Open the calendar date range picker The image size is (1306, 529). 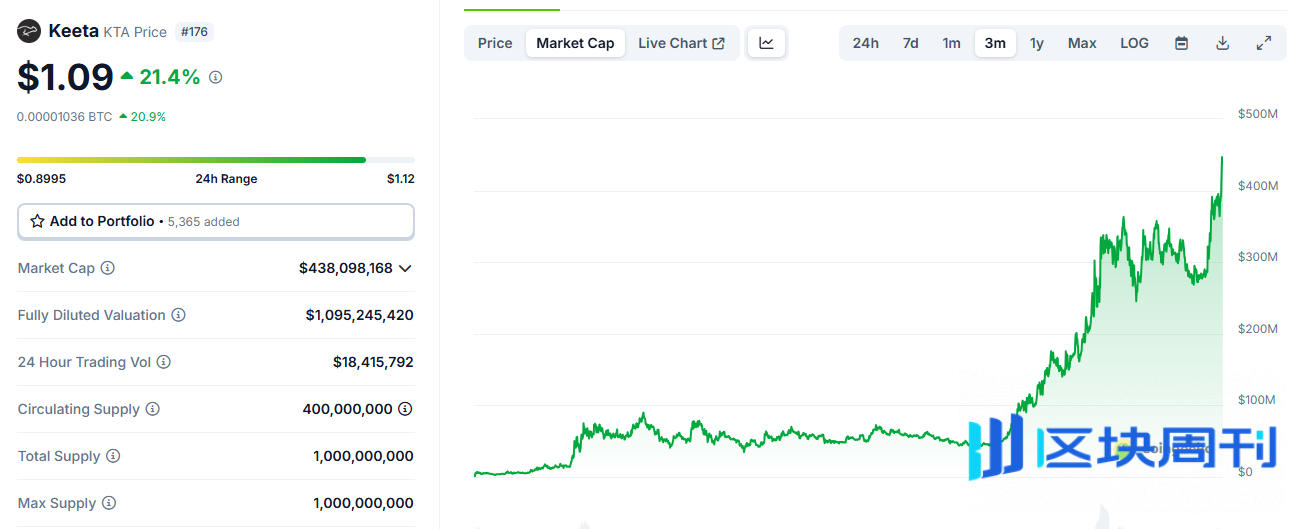coord(1181,43)
